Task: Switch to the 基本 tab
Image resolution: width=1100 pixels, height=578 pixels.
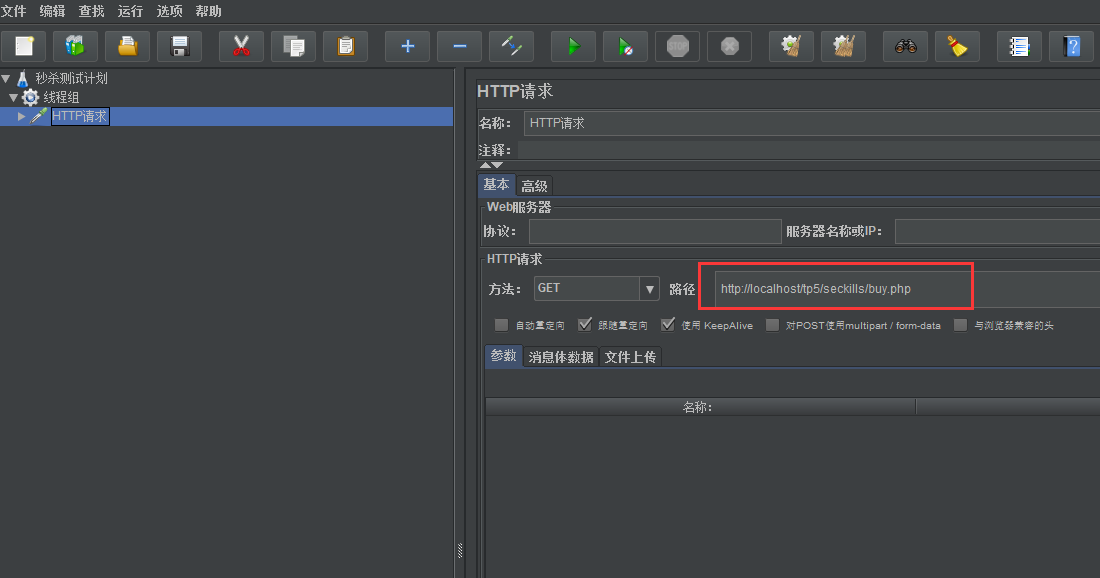Action: pyautogui.click(x=497, y=184)
